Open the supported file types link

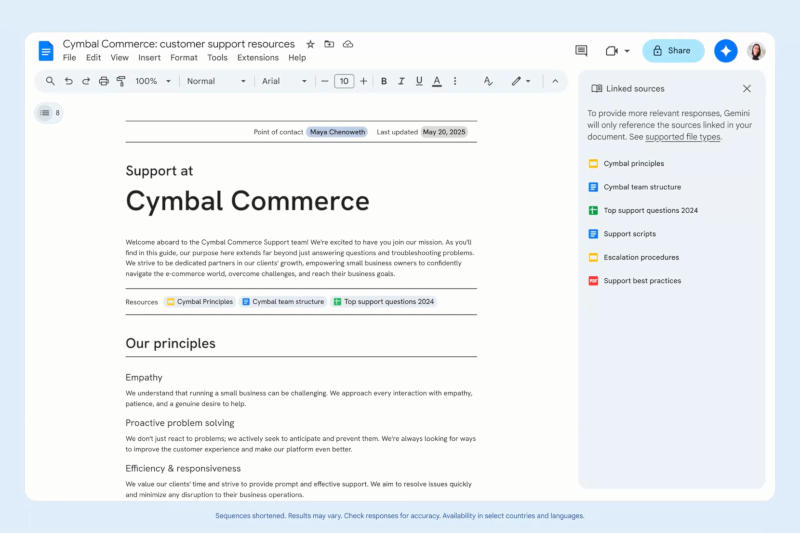coord(683,137)
